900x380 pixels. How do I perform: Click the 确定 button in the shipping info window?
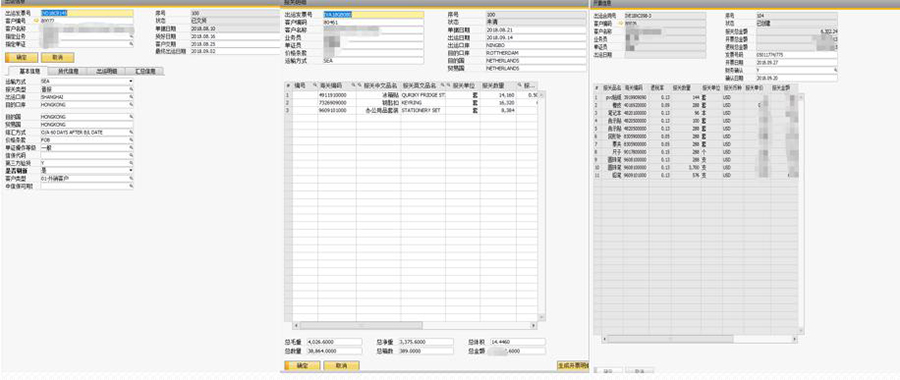(21, 57)
